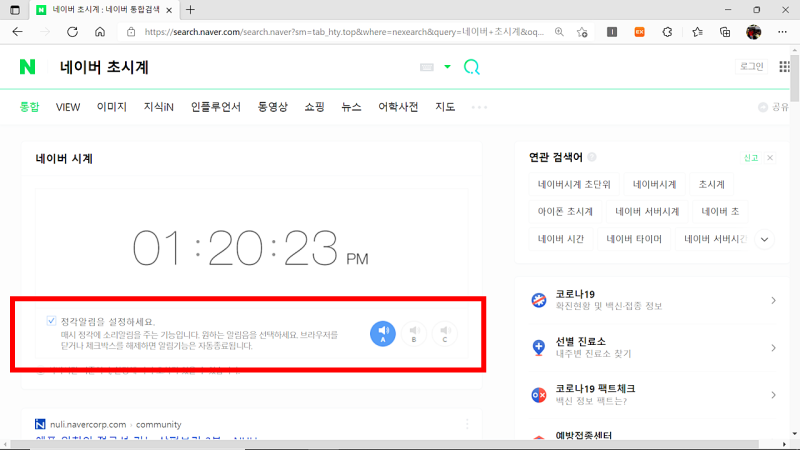The image size is (800, 450).
Task: Click the orange EX extension icon
Action: tap(639, 32)
